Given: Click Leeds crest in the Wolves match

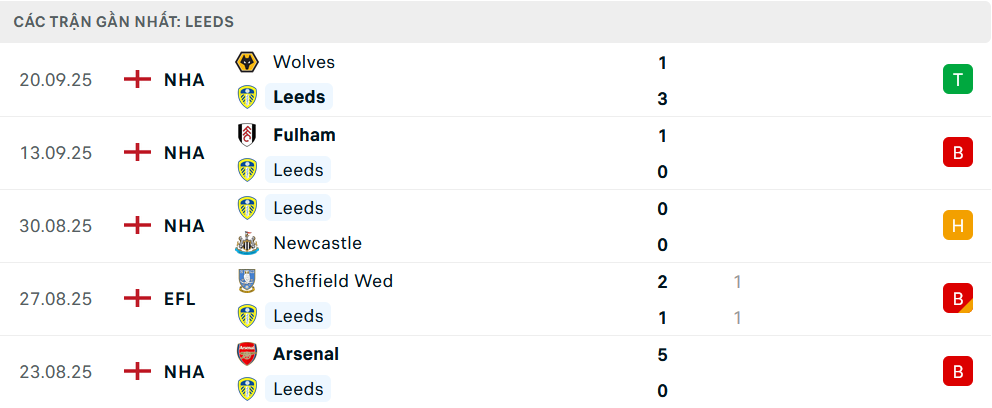Looking at the screenshot, I should [x=246, y=97].
